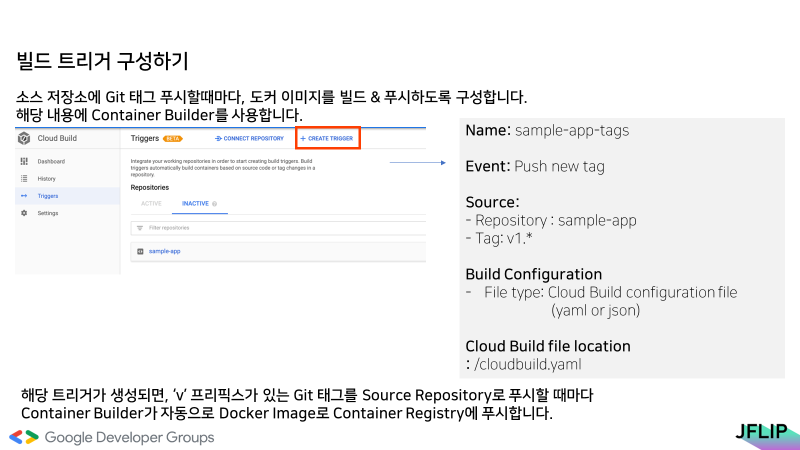
Task: Click the help icon next to INACTIVE
Action: 215,204
